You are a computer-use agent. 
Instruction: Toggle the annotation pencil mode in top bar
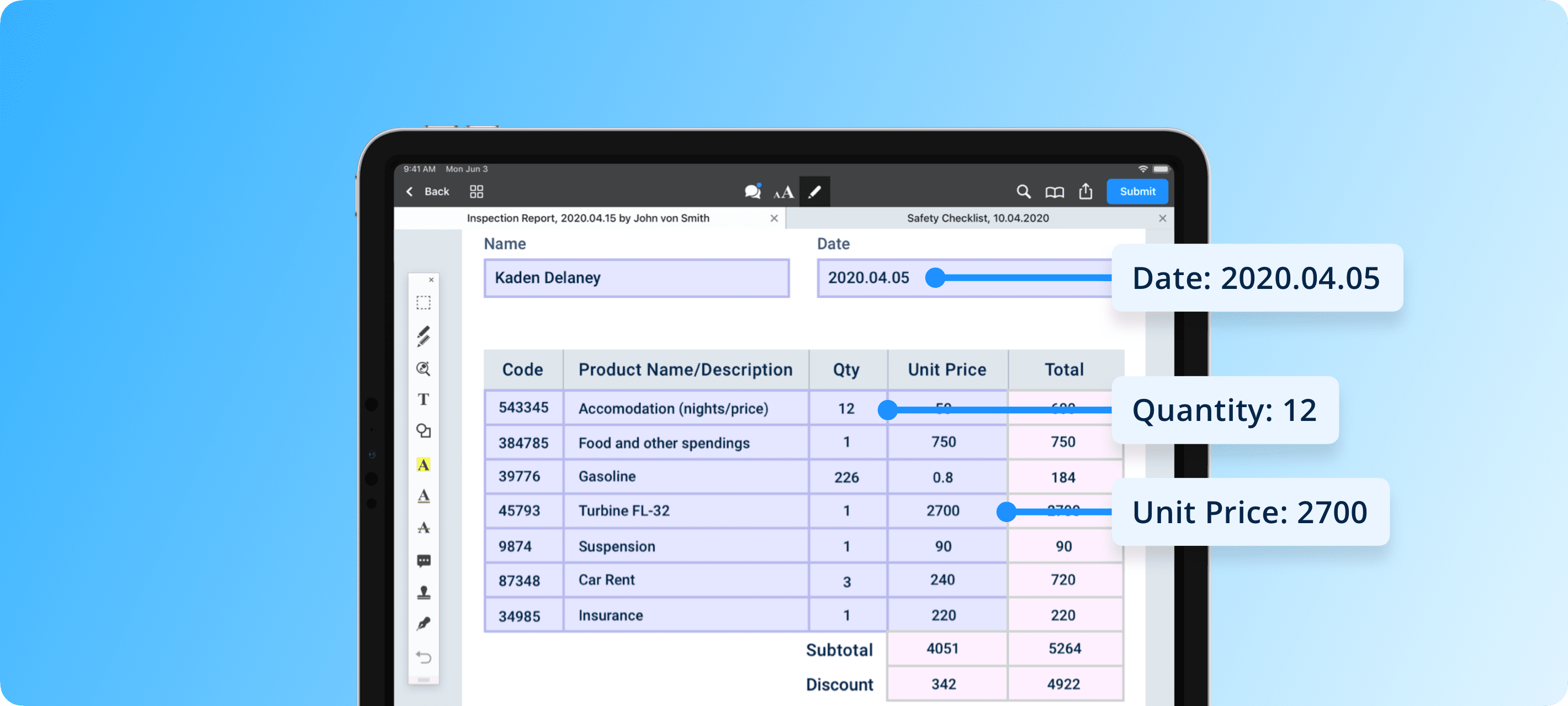814,192
